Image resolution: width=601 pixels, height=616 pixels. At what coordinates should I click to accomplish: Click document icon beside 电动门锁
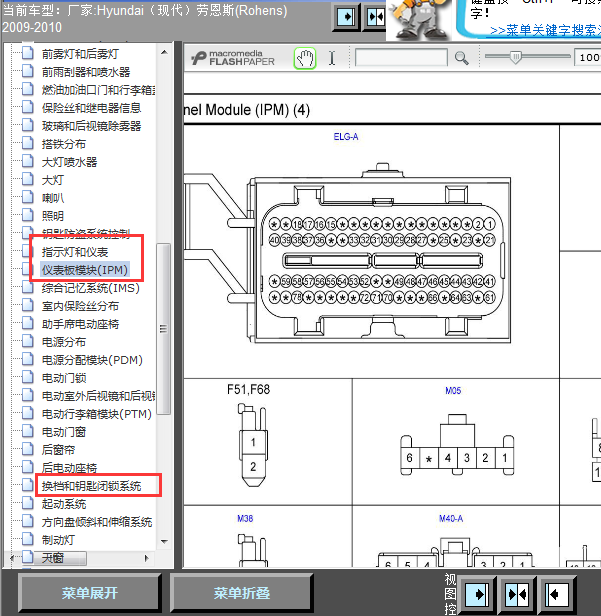(27, 377)
